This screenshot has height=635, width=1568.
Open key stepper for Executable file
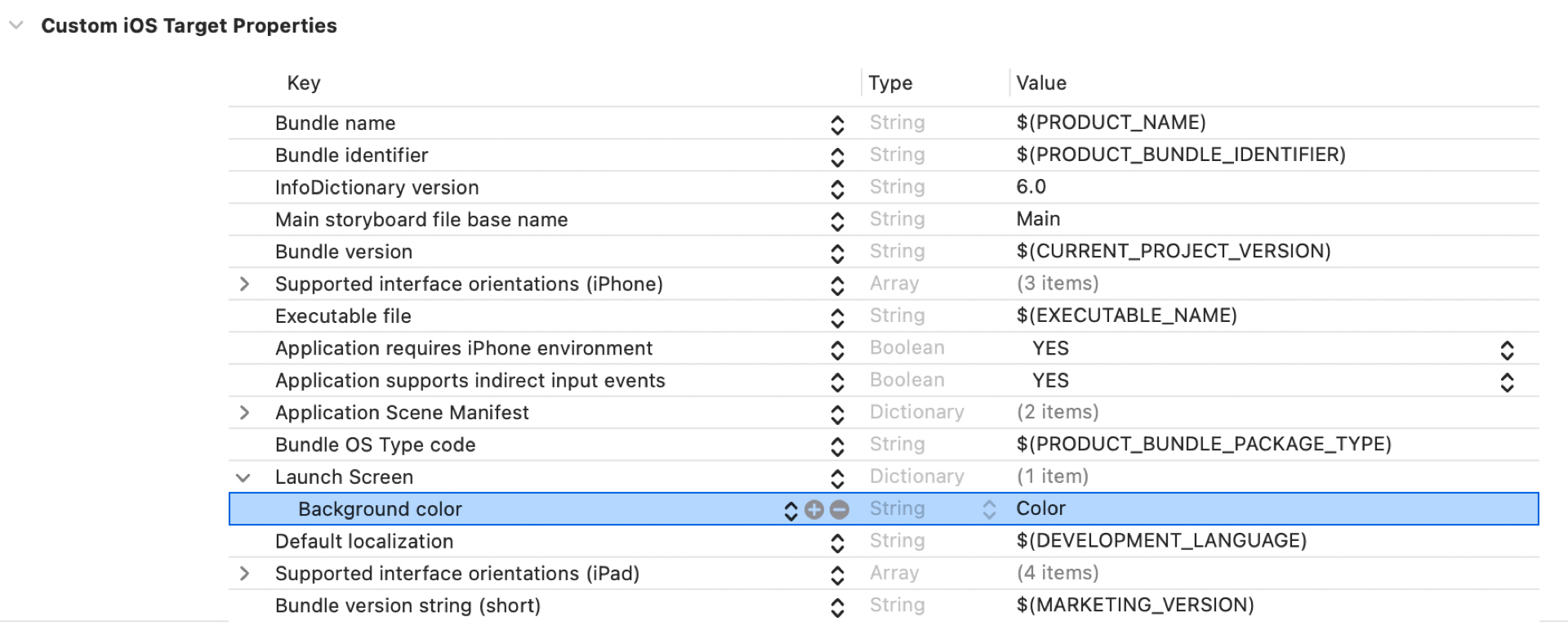point(837,317)
